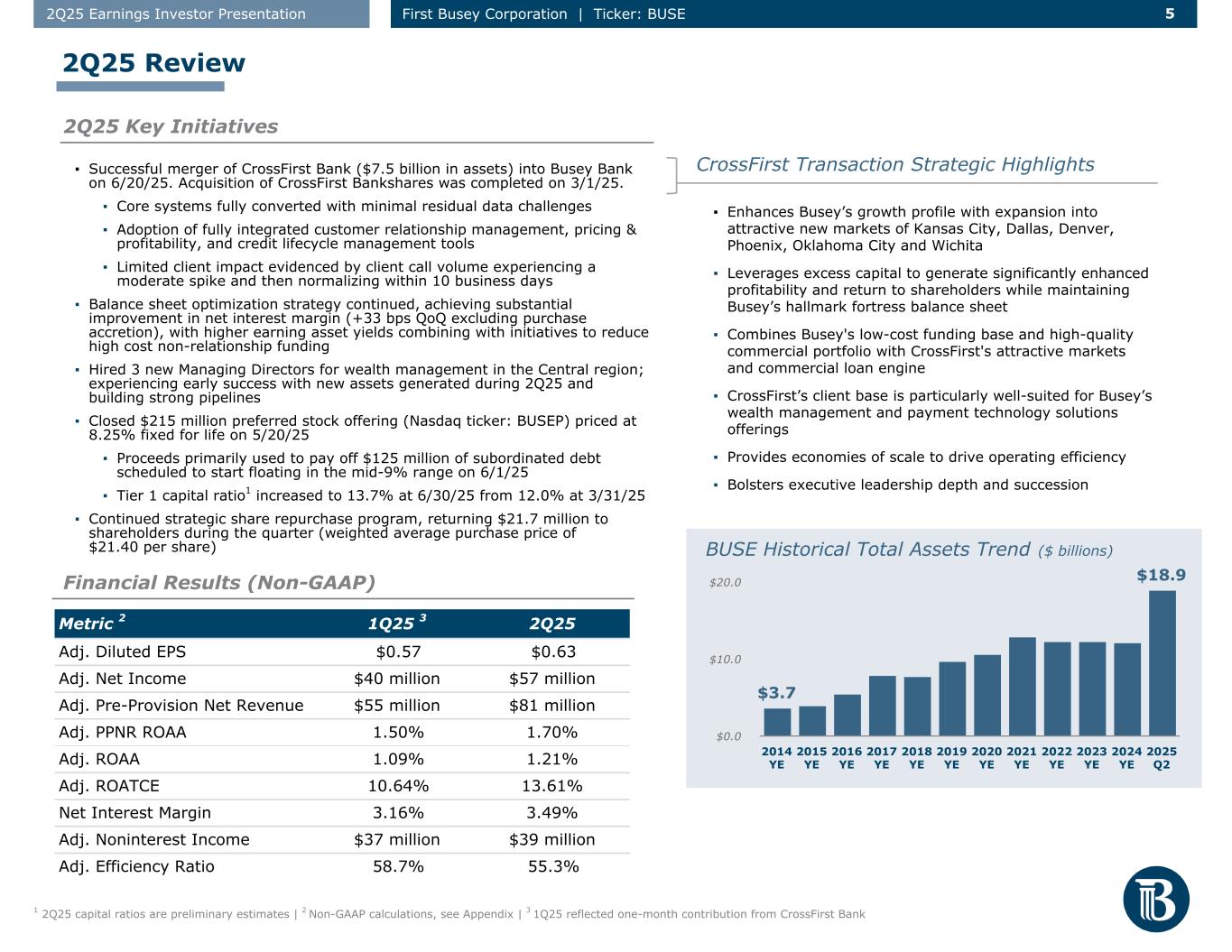This screenshot has width=1232, height=952.
Task: Click the First Busey logo icon
Action: click(1156, 899)
